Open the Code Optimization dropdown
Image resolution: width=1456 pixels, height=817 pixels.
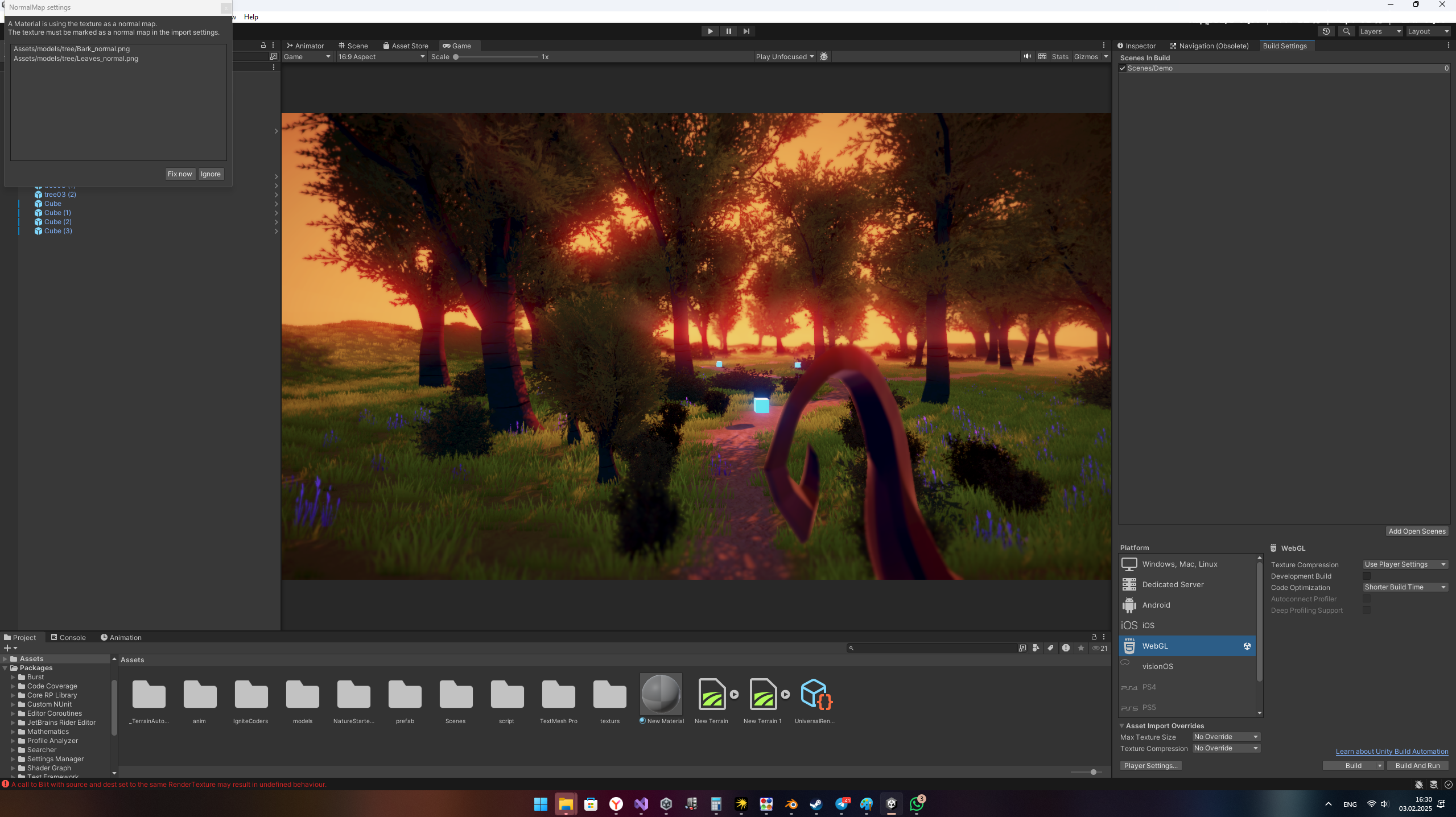click(1405, 587)
